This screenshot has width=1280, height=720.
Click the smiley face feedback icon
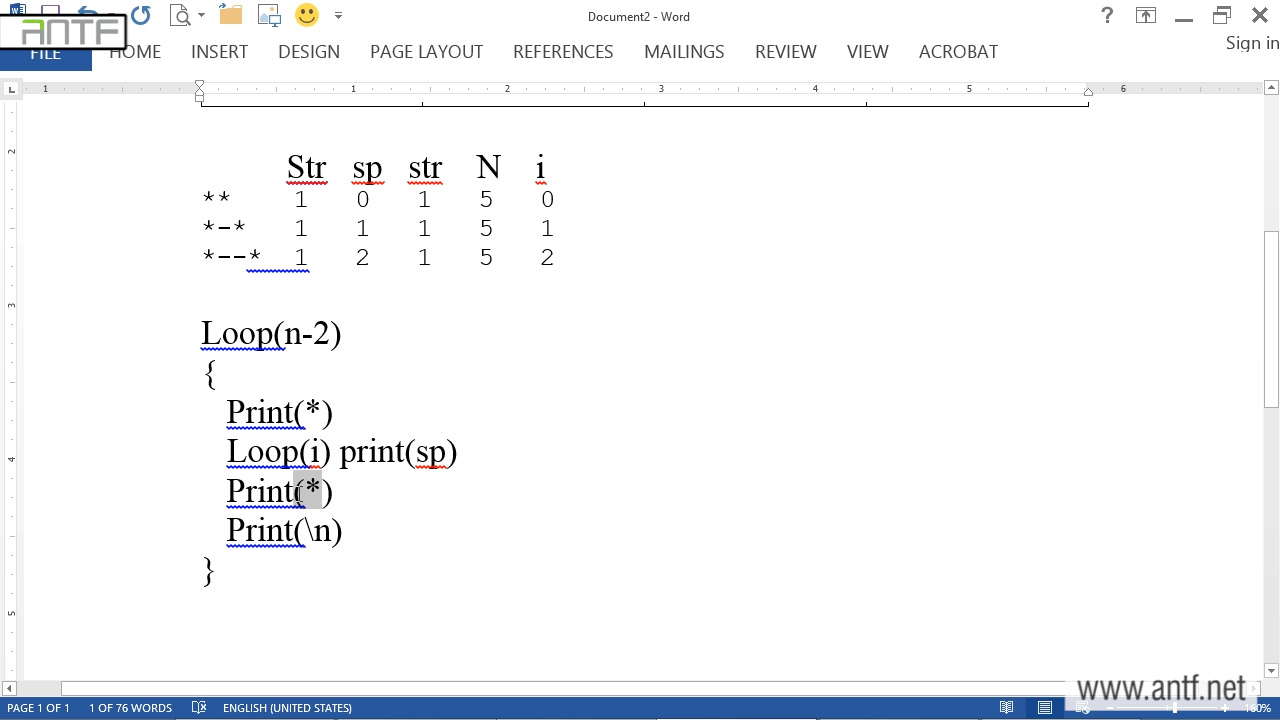[x=307, y=15]
